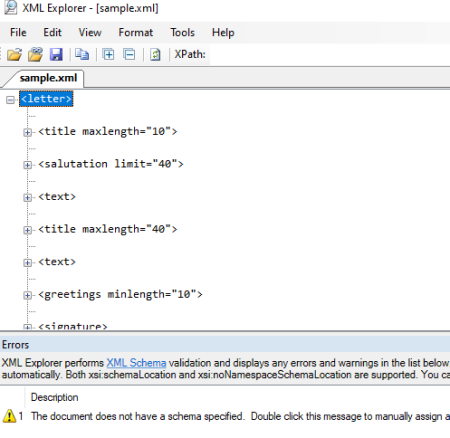Click the Copy icon in the toolbar
This screenshot has height=438, width=450.
point(82,54)
